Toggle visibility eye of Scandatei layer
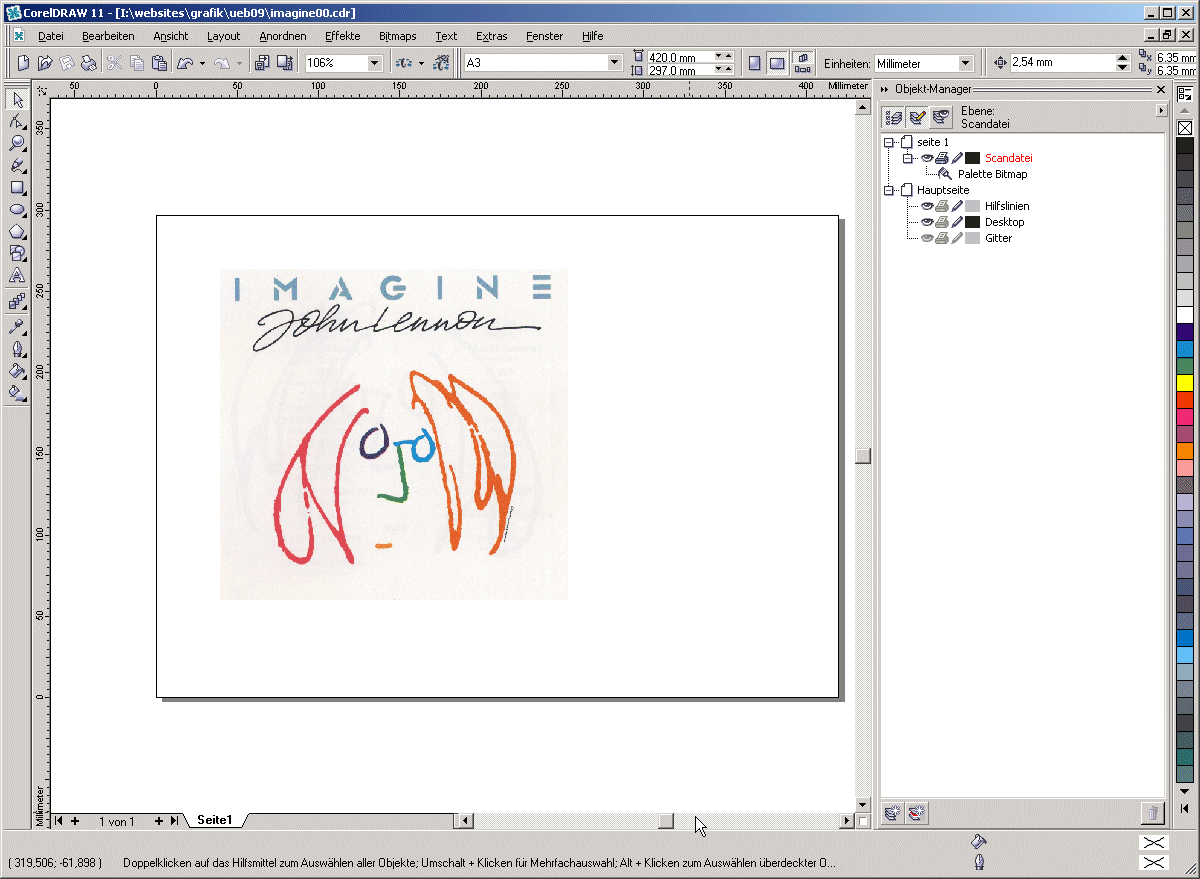This screenshot has height=879, width=1200. click(927, 158)
